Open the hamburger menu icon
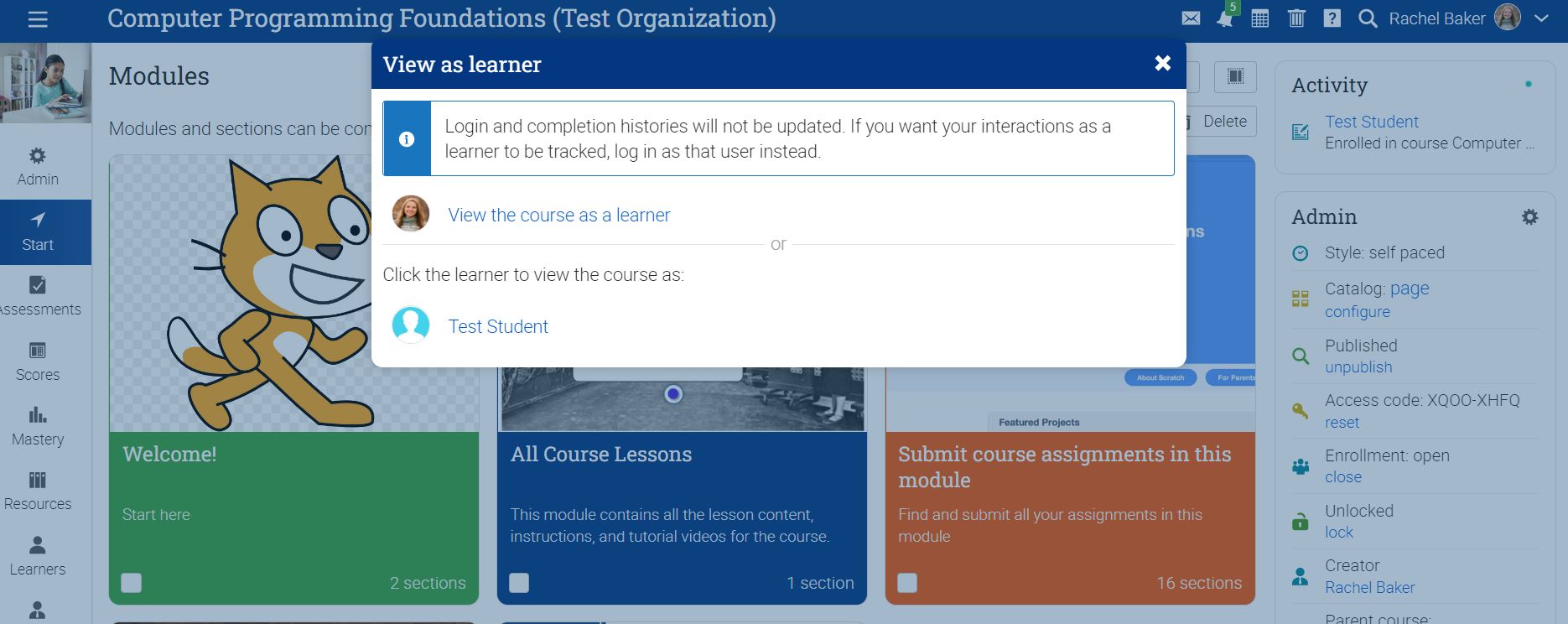Image resolution: width=1568 pixels, height=624 pixels. 38,19
